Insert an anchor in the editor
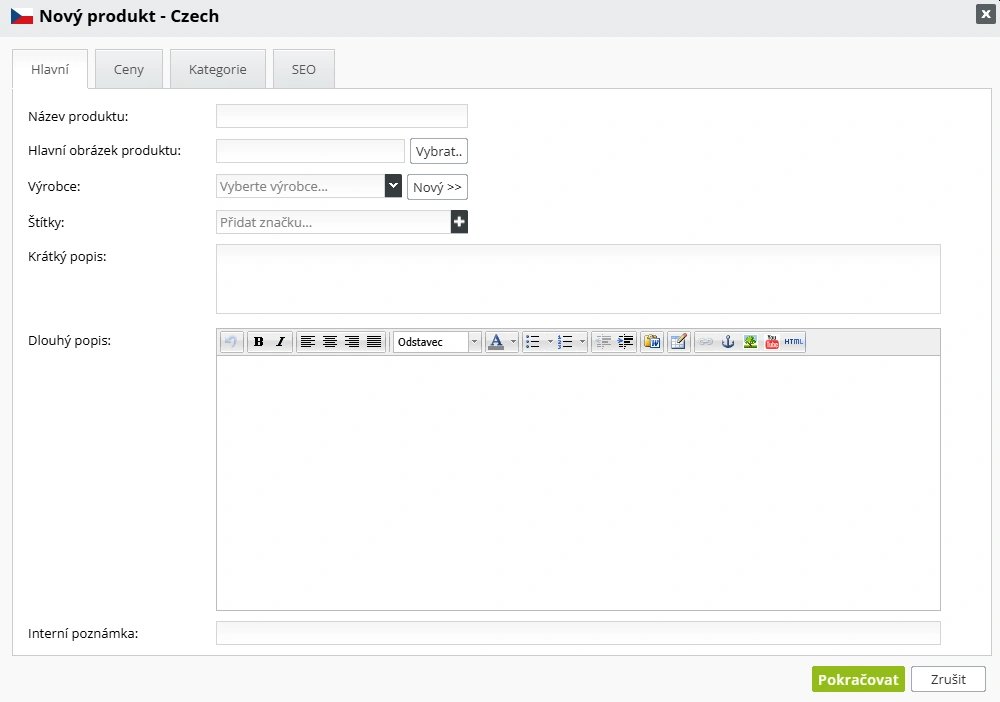The width and height of the screenshot is (1000, 702). pos(728,342)
